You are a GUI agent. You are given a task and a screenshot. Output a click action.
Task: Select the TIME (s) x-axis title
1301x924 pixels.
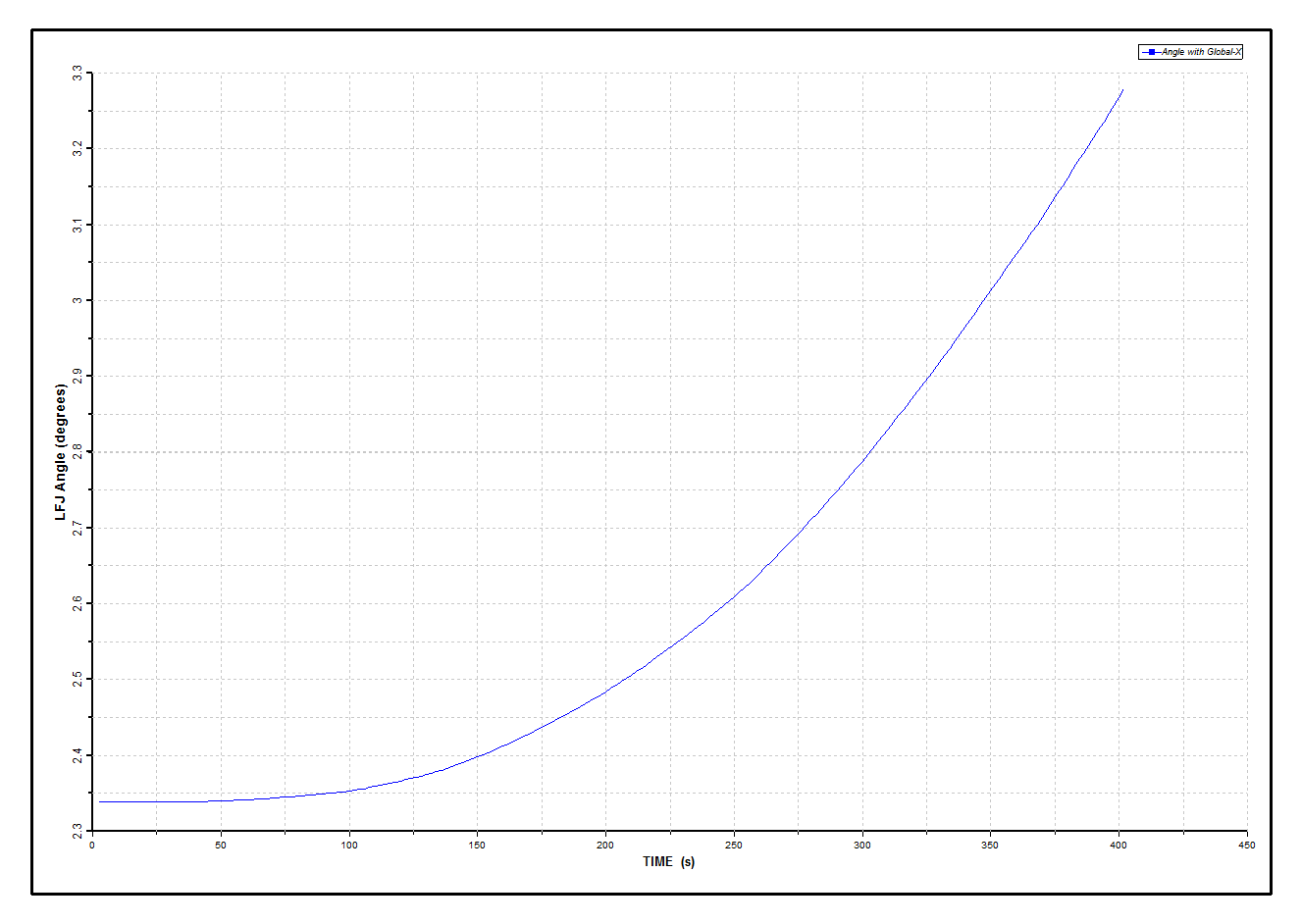pyautogui.click(x=669, y=862)
